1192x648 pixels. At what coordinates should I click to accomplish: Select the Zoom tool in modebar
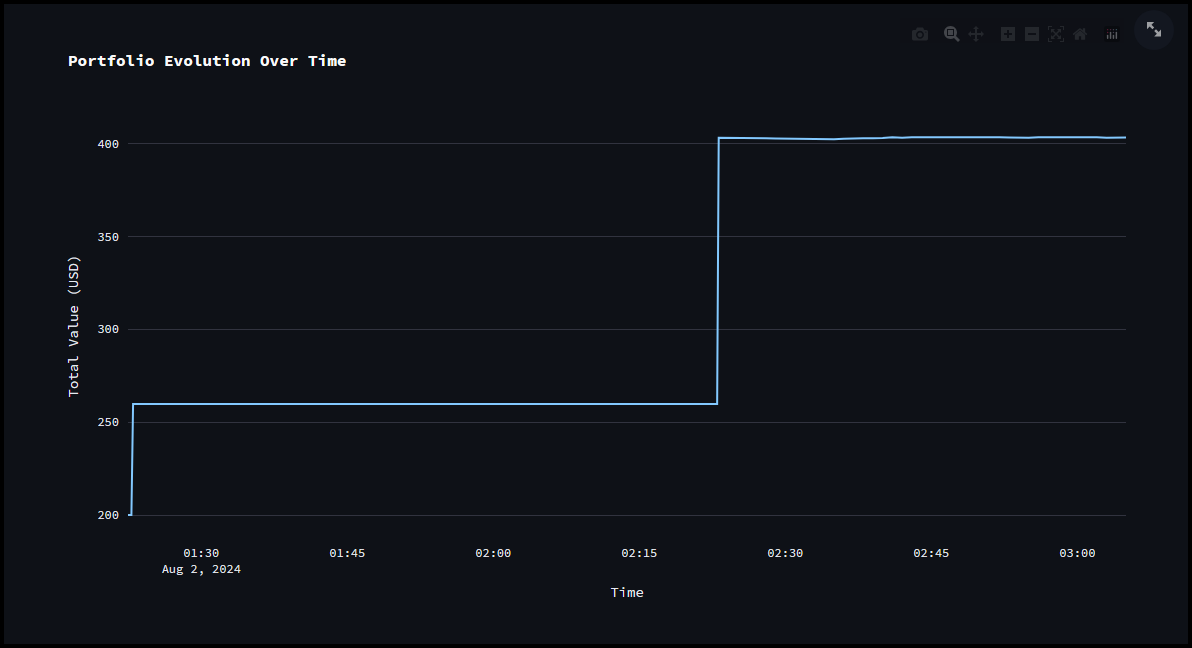(x=951, y=34)
